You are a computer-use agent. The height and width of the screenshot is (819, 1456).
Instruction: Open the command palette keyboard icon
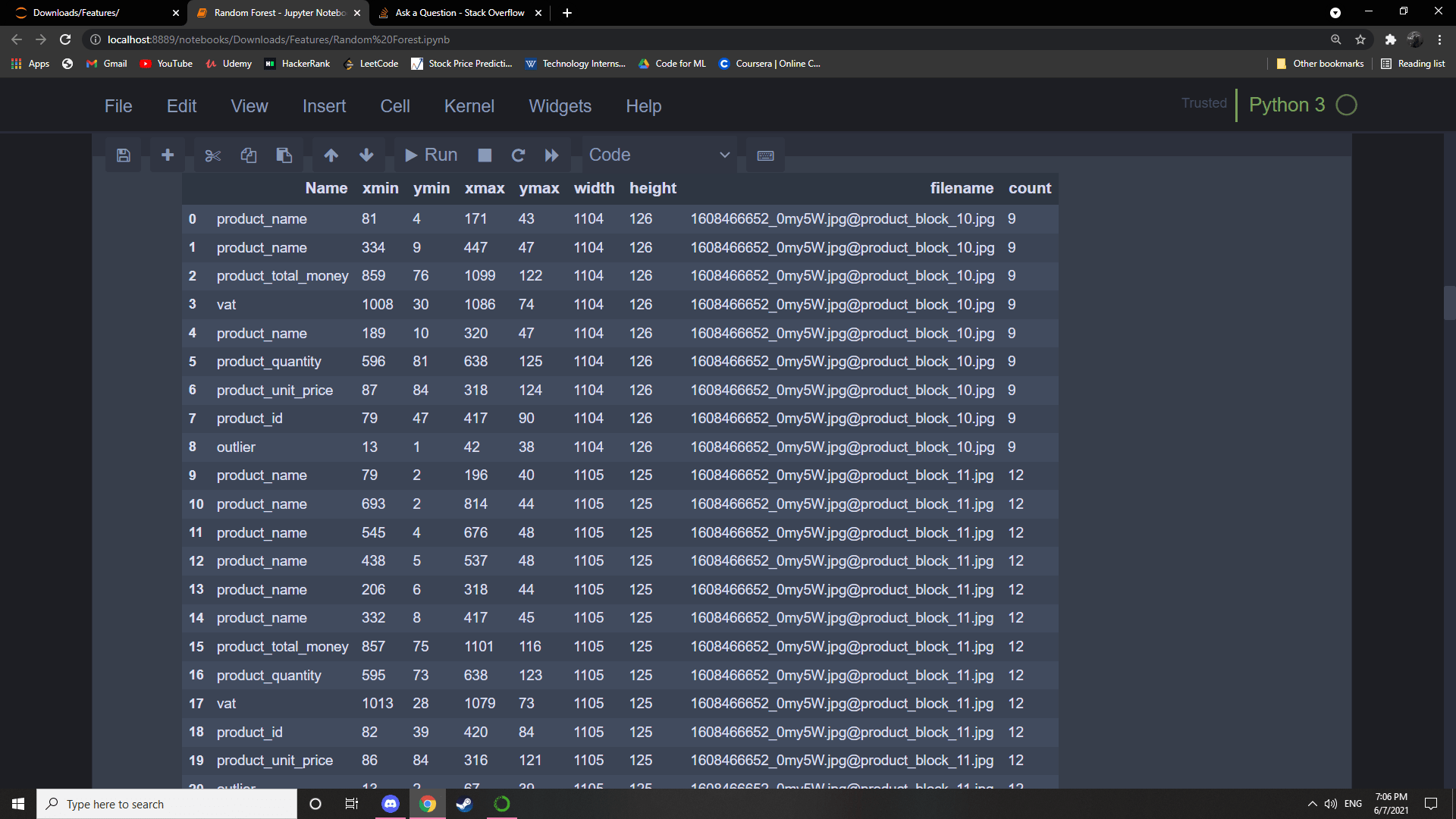coord(765,155)
